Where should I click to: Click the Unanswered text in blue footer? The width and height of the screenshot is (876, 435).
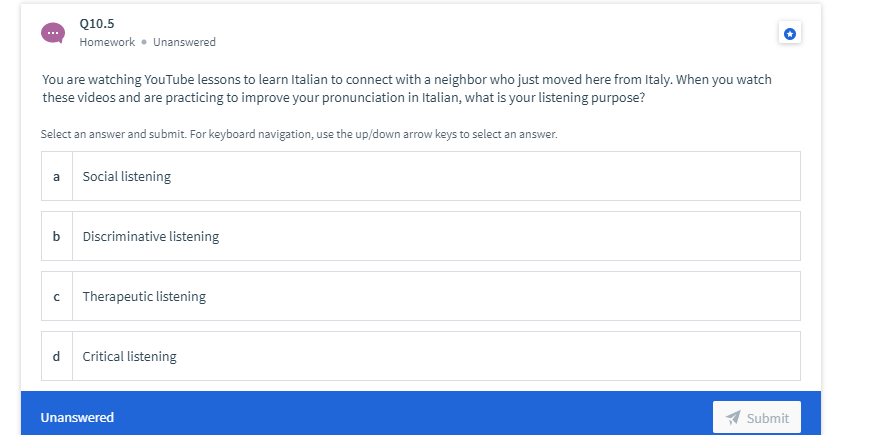77,418
